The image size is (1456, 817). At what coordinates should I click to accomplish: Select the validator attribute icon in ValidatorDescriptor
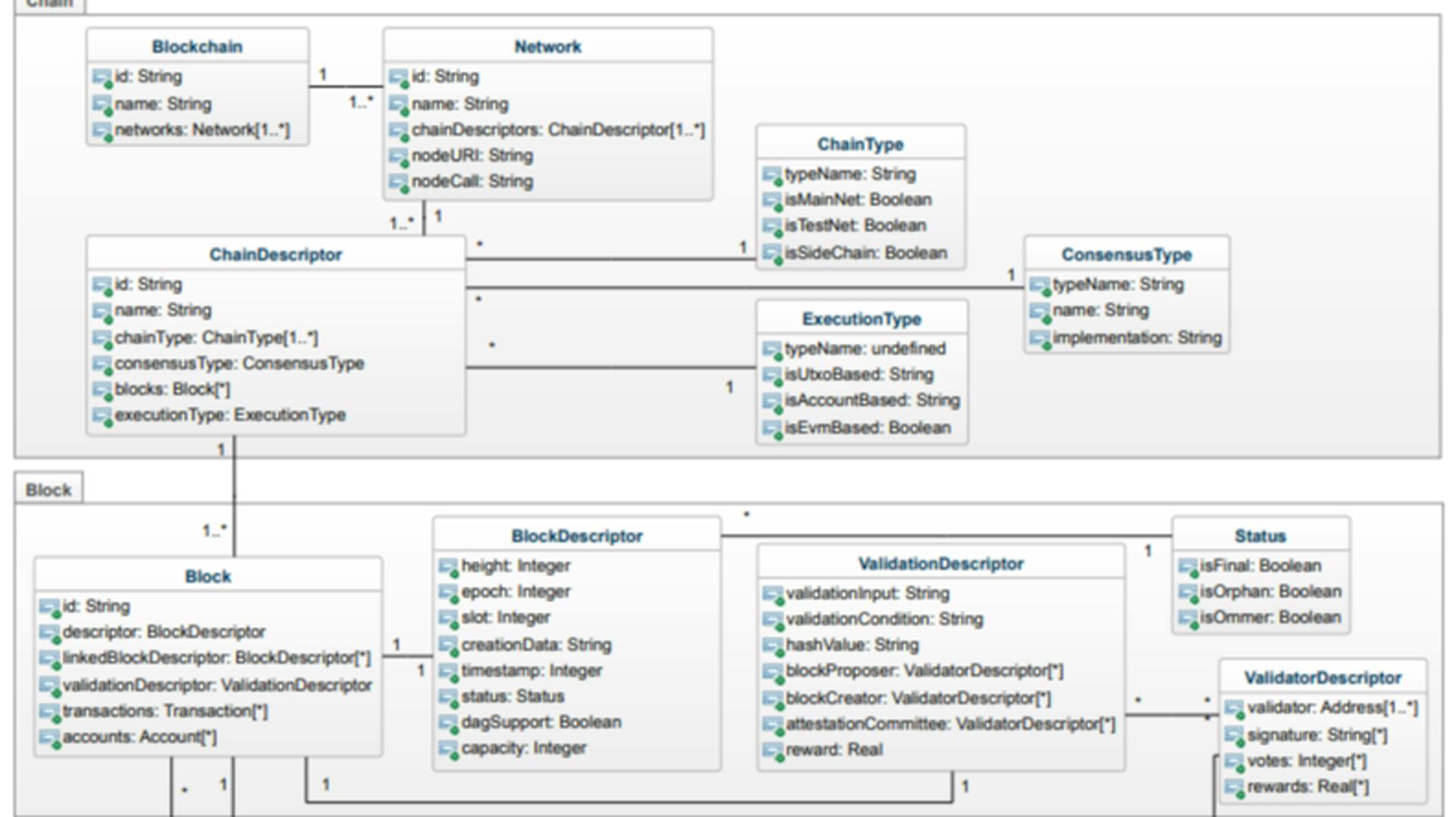point(1232,707)
